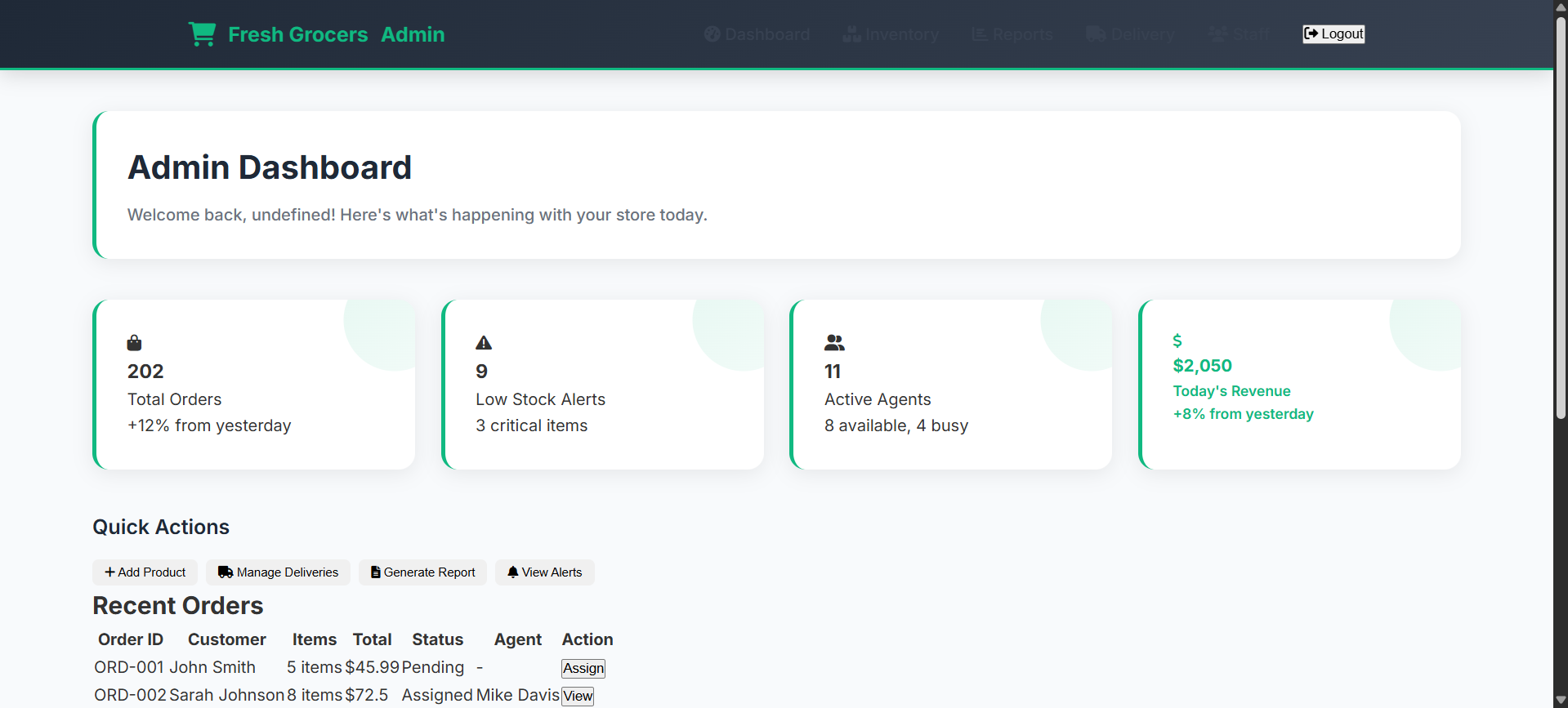Open the Staff nav item

click(x=1239, y=34)
